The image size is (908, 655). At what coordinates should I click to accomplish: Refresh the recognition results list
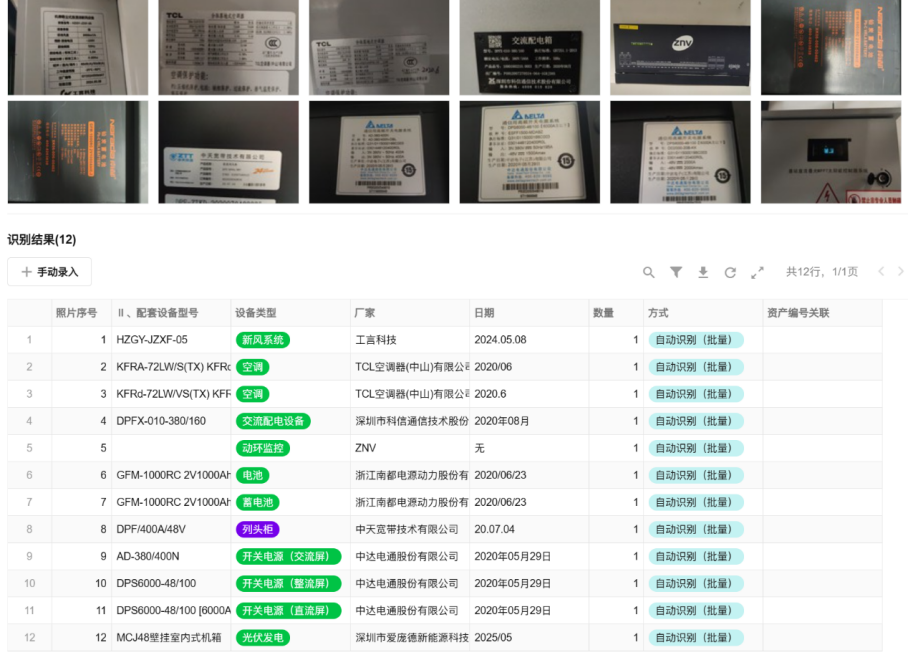click(730, 272)
